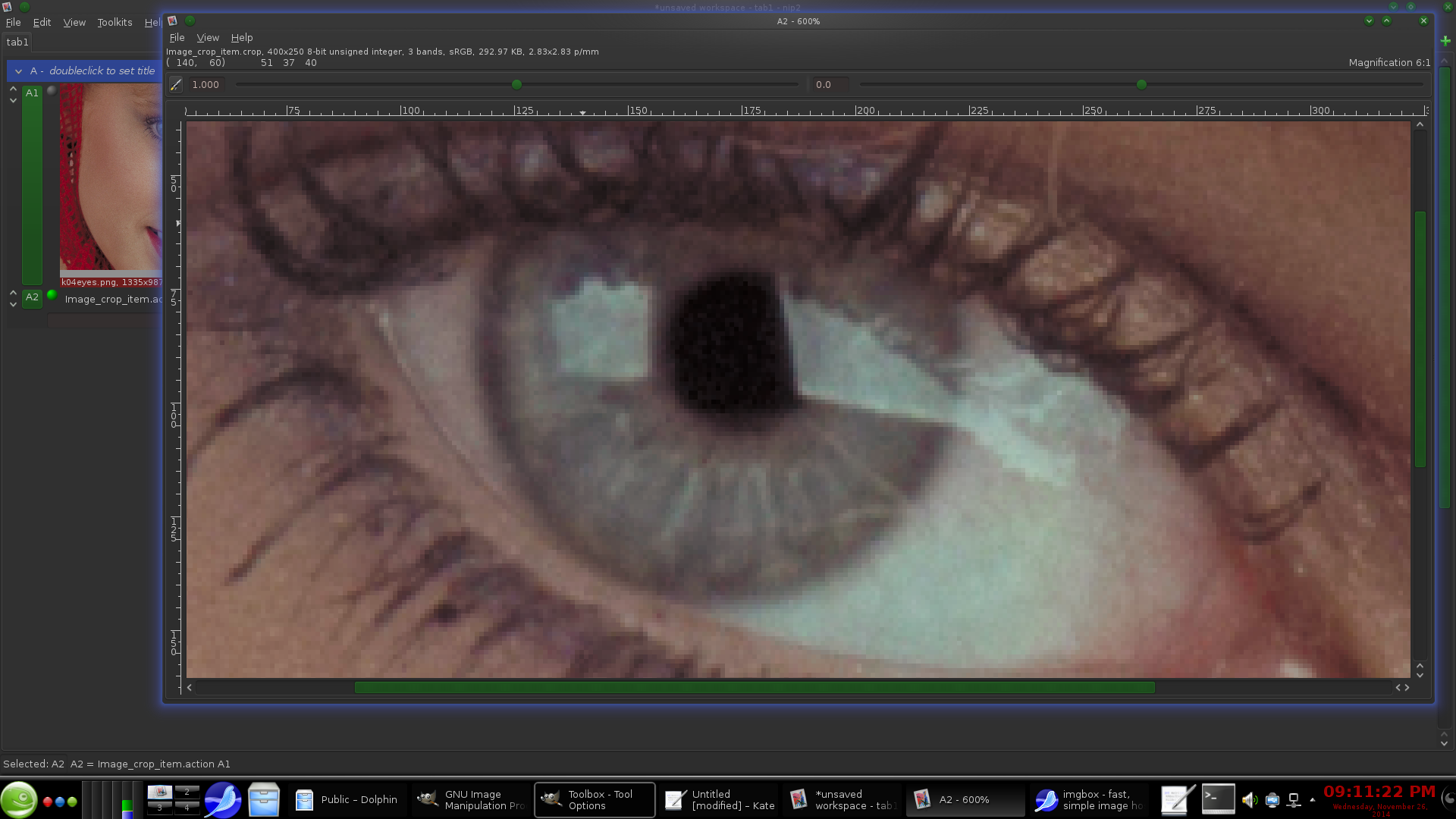Open View menu in nip2 main window
The width and height of the screenshot is (1456, 819).
coord(74,23)
